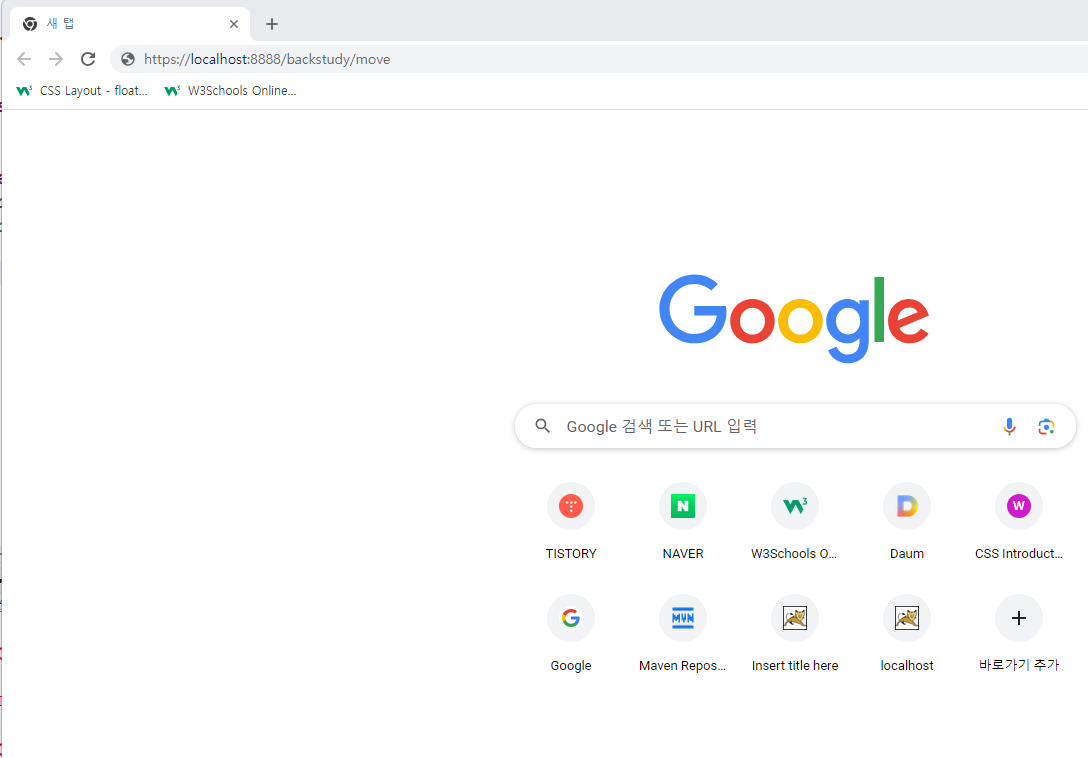
Task: Open the W3Schools Online bookmark
Action: pos(230,91)
